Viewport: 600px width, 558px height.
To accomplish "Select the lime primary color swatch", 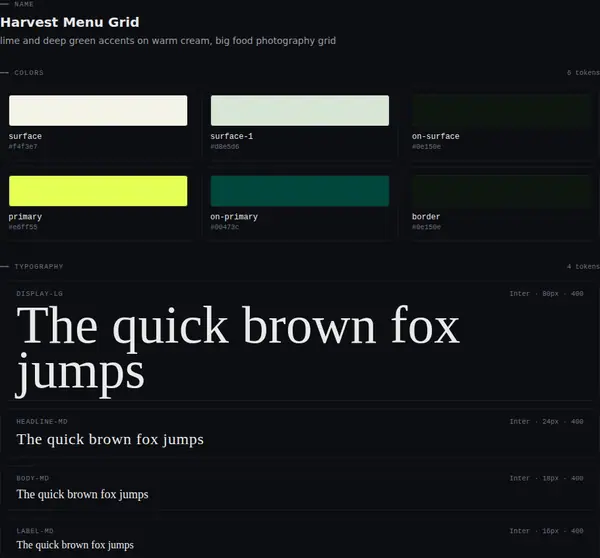I will point(98,191).
